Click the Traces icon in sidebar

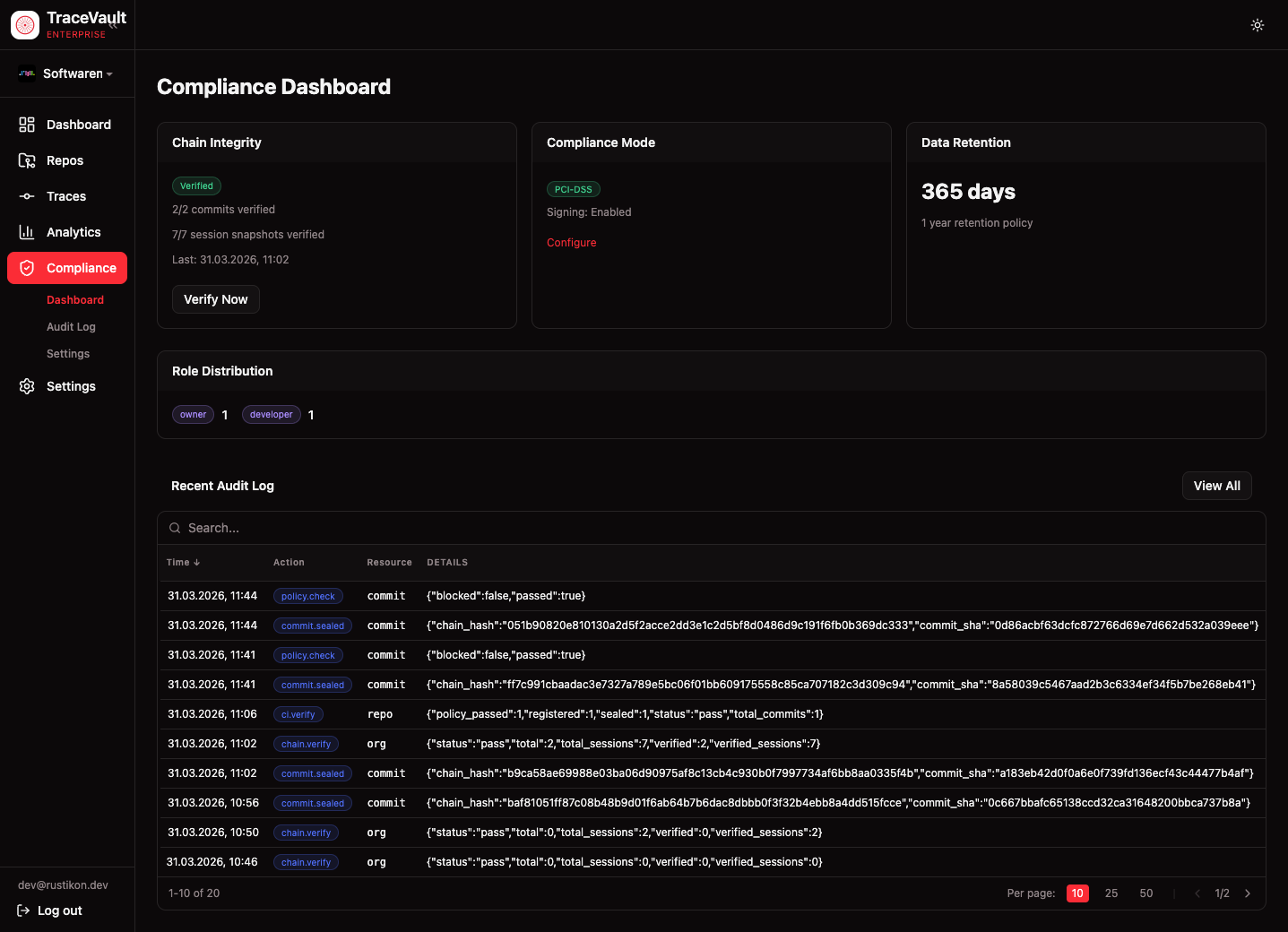pos(27,196)
